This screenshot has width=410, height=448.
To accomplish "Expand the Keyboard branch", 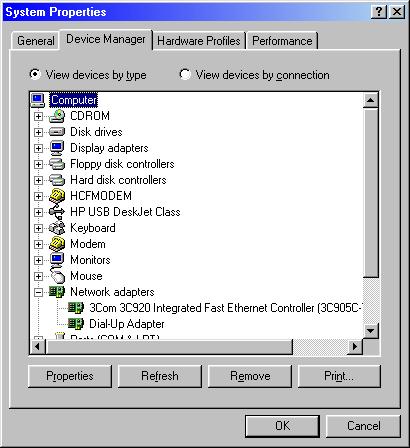I will [x=38, y=228].
